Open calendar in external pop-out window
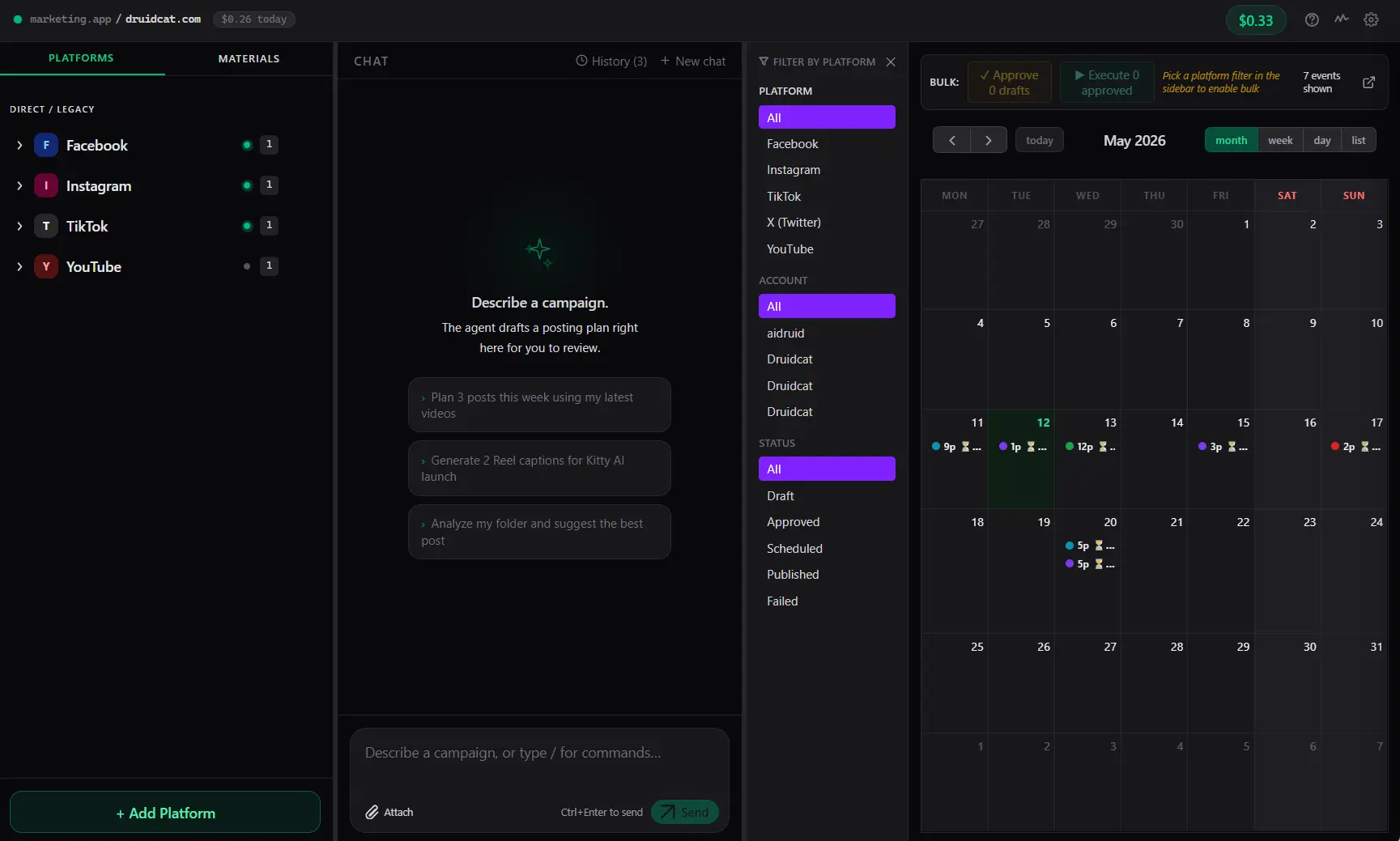Image resolution: width=1400 pixels, height=841 pixels. click(x=1368, y=83)
